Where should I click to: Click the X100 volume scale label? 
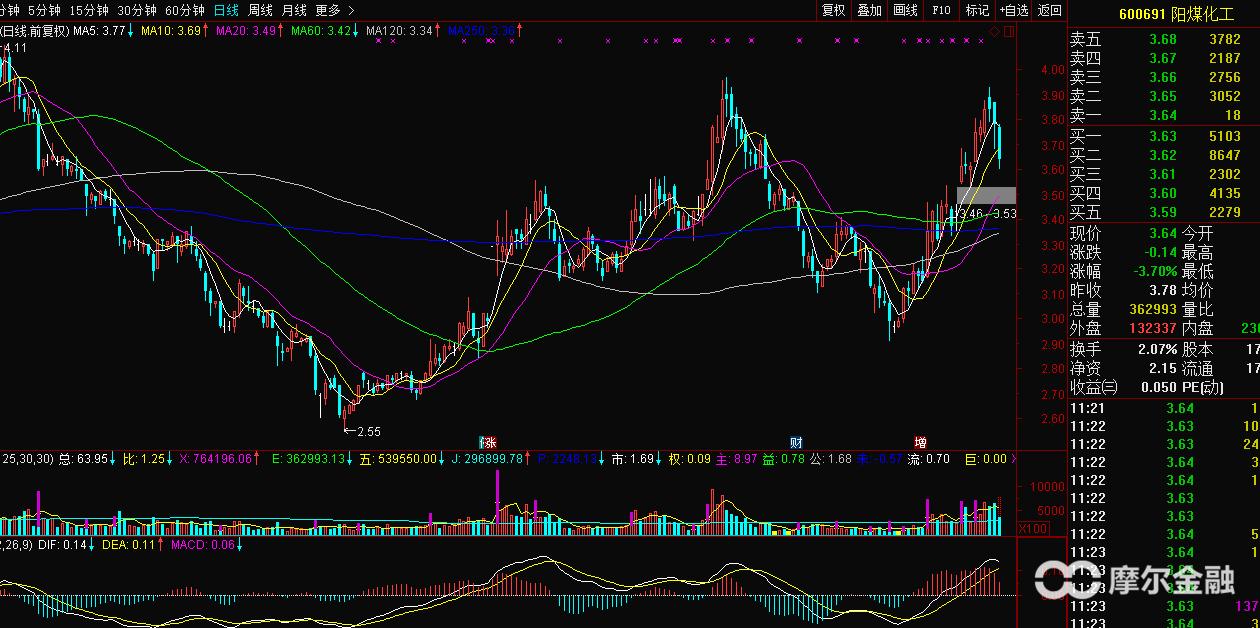pos(1031,528)
